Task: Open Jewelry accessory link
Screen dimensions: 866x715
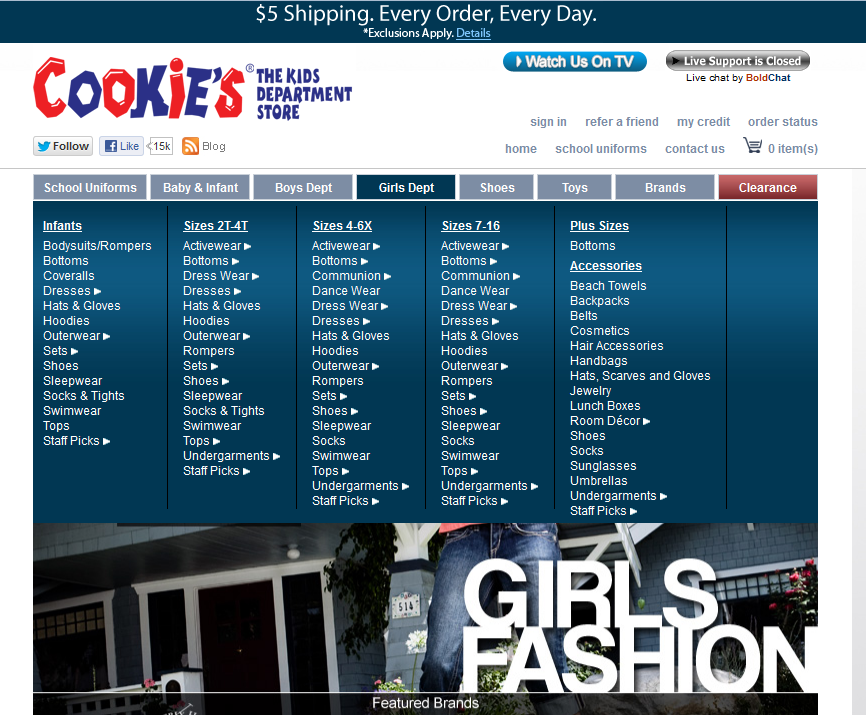Action: pyautogui.click(x=590, y=391)
